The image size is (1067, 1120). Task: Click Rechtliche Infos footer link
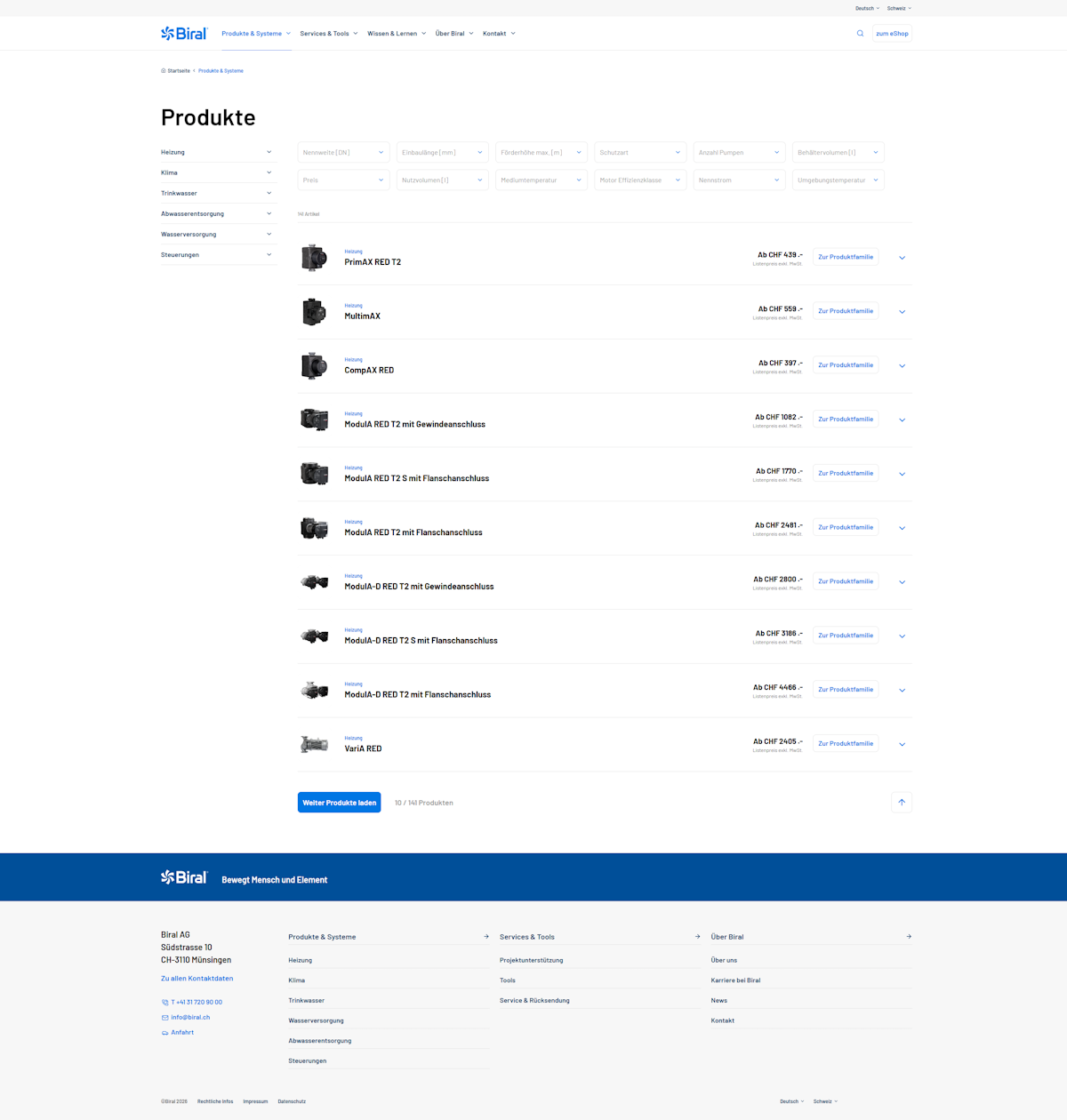click(215, 1101)
